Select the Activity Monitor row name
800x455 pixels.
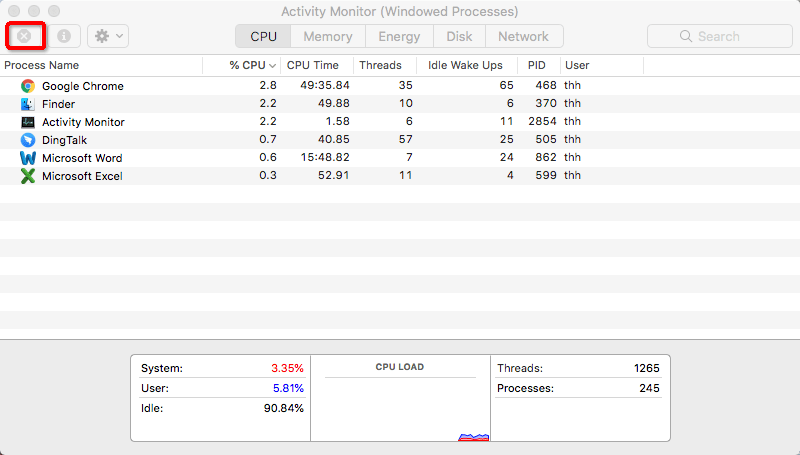(x=83, y=122)
